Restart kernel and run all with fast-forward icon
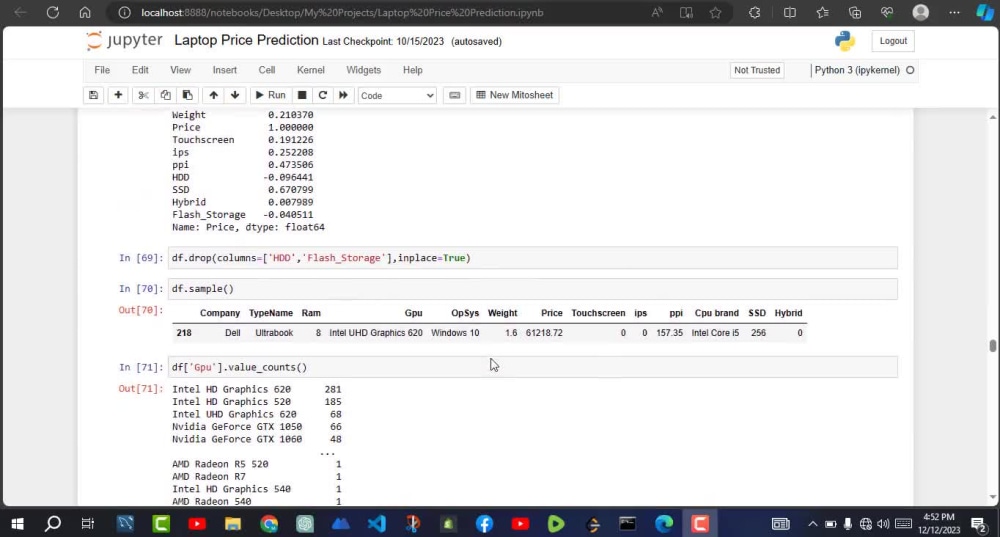1000x537 pixels. pyautogui.click(x=343, y=95)
